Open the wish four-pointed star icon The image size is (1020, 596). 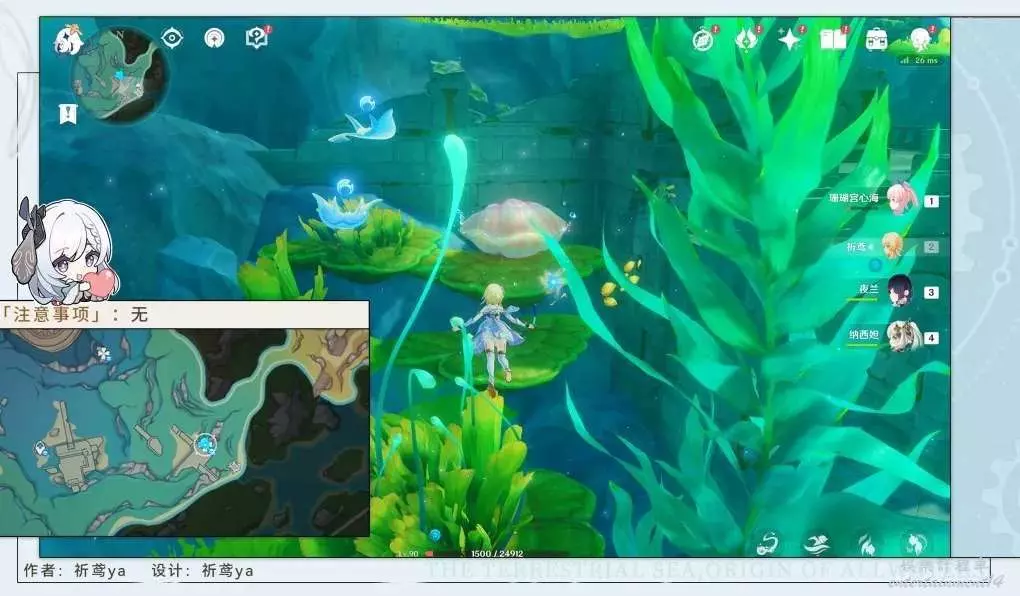[x=790, y=40]
